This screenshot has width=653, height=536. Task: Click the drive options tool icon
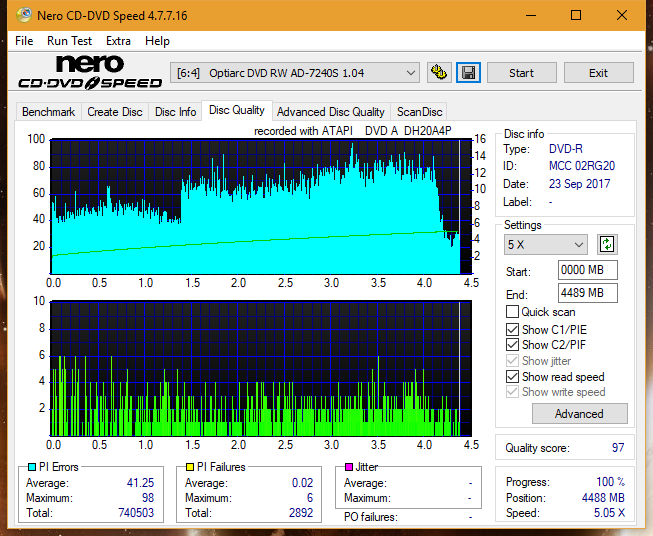(439, 73)
